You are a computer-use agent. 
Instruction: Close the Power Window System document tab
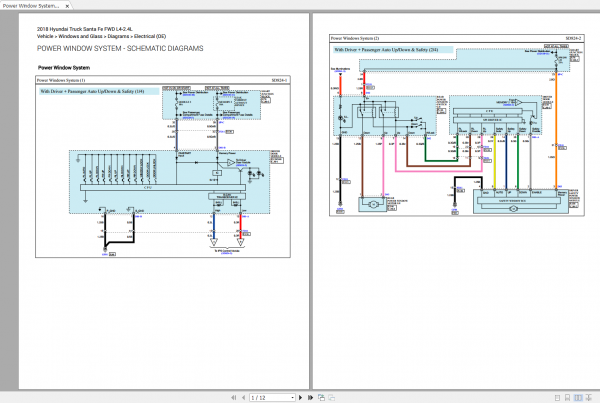67,6
